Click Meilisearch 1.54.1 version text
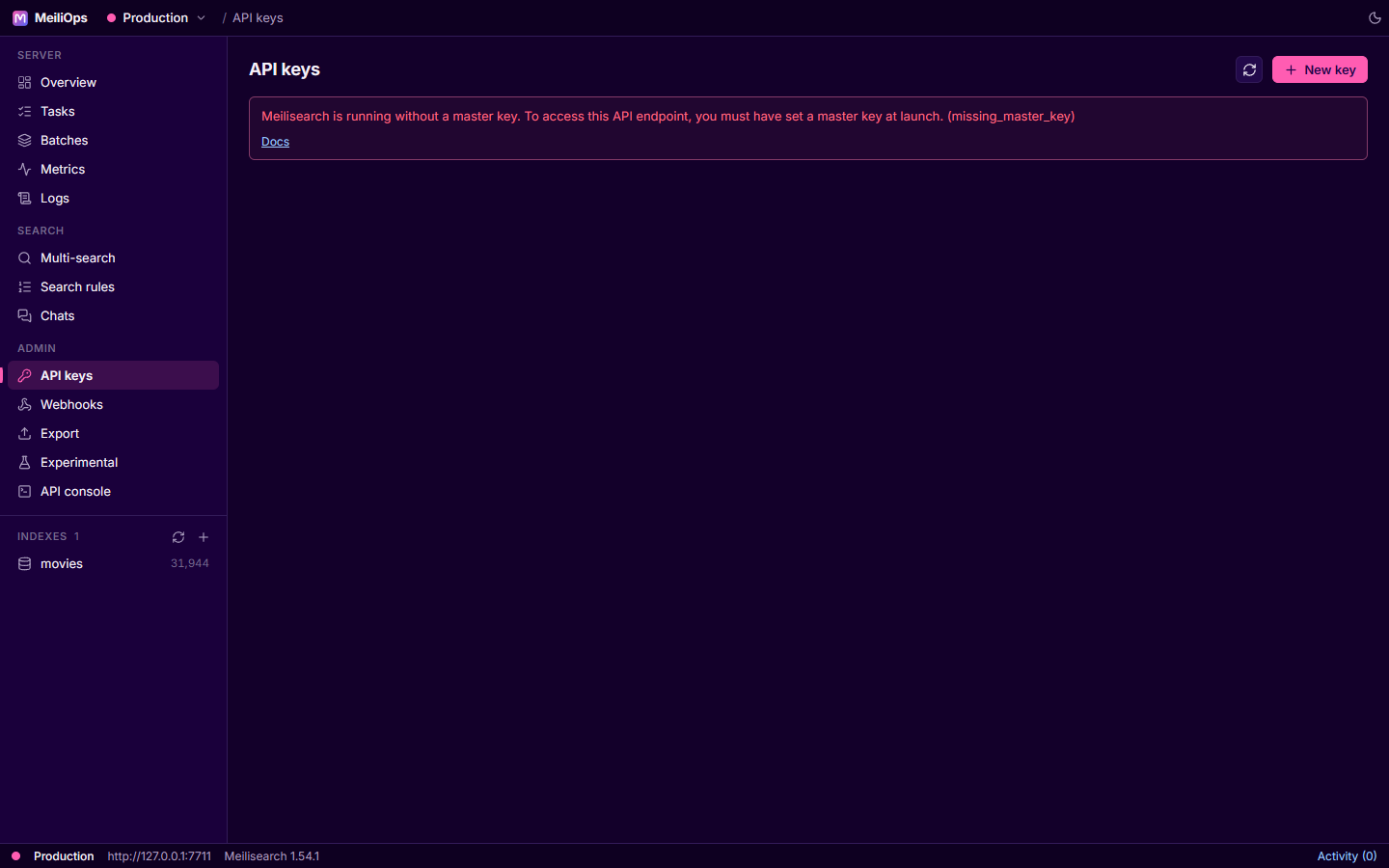The height and width of the screenshot is (868, 1389). (x=272, y=856)
